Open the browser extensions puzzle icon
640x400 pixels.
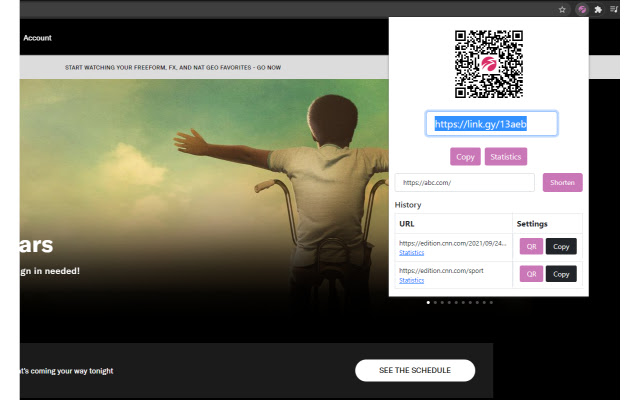[x=598, y=9]
